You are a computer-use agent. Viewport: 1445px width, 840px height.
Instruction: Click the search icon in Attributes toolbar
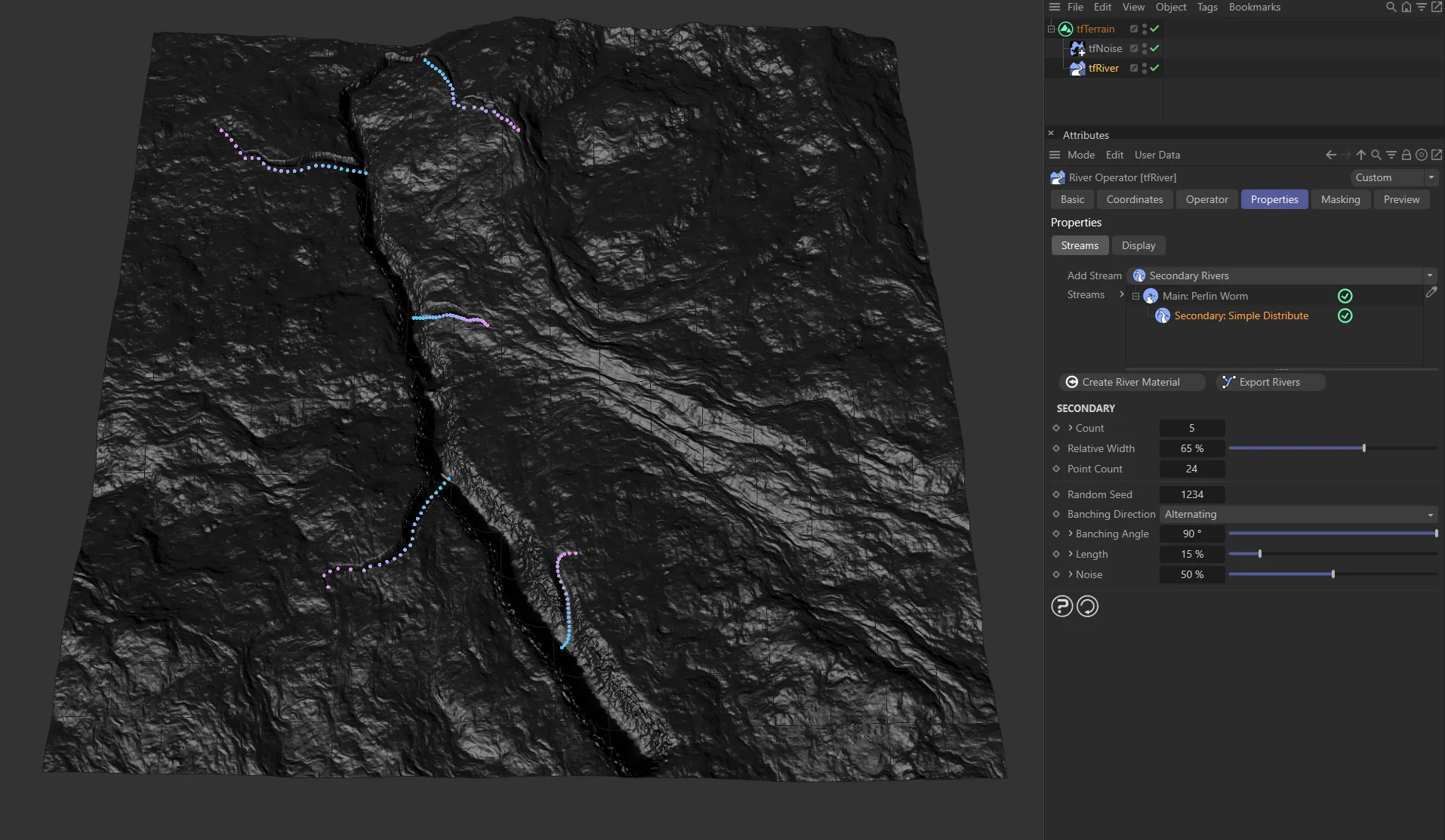[1376, 155]
